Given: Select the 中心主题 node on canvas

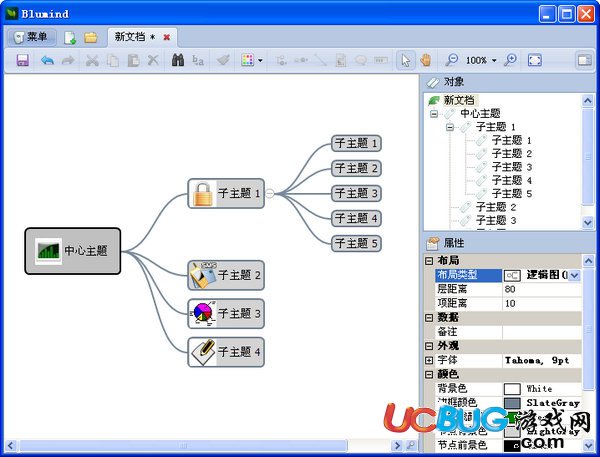Looking at the screenshot, I should tap(73, 251).
